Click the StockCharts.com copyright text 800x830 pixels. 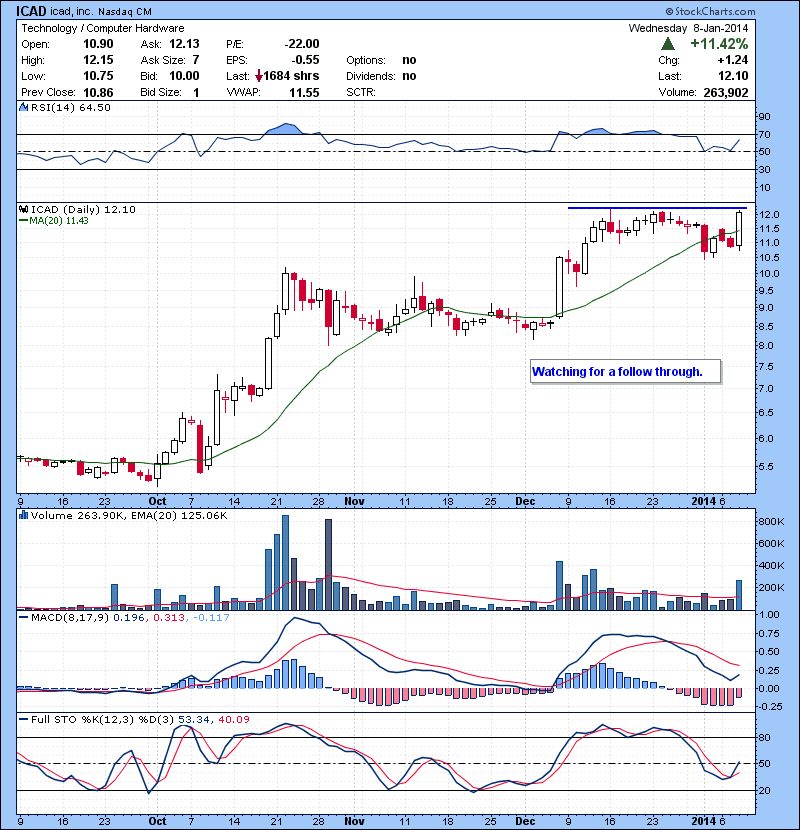tap(711, 11)
